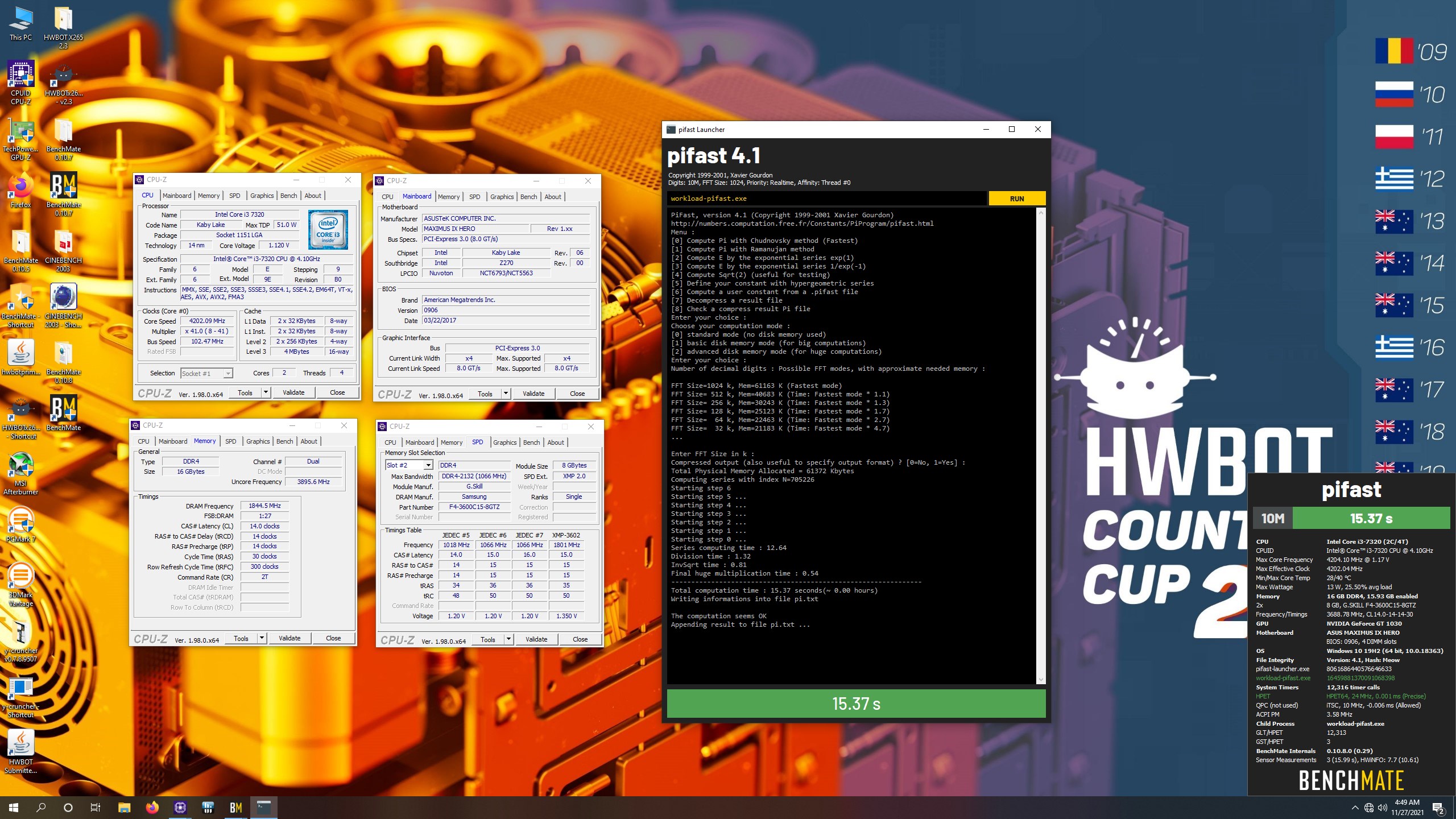Open y-cruncher - Shortcut desktop icon
Viewport: 1456px width, 819px height.
[x=21, y=696]
